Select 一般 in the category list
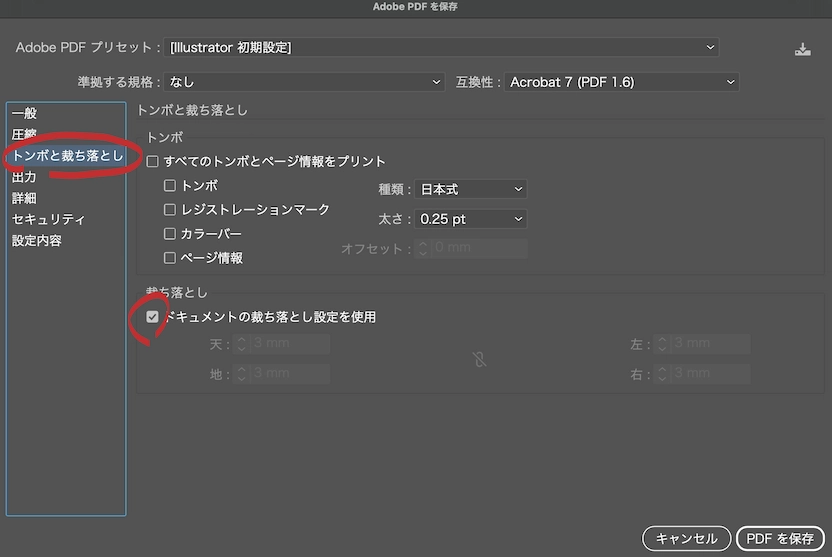This screenshot has height=557, width=832. [x=66, y=113]
